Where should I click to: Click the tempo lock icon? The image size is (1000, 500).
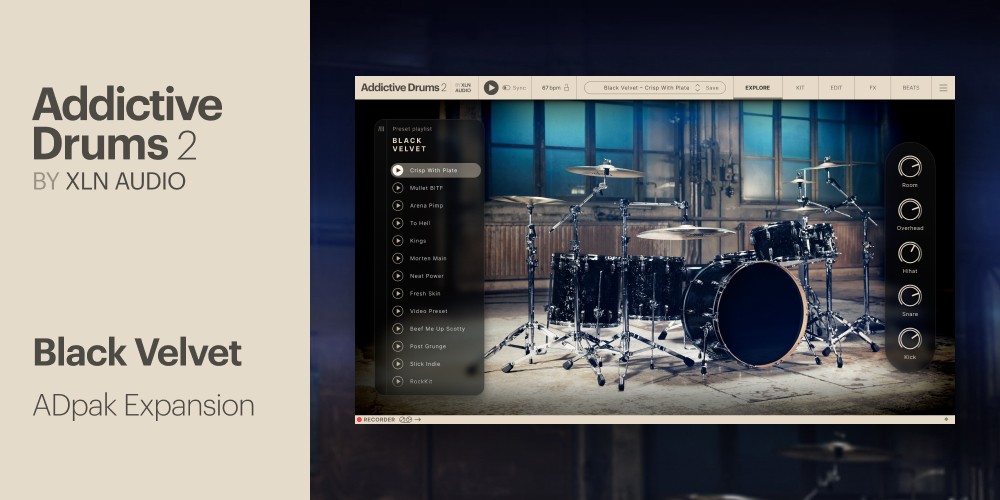point(567,88)
